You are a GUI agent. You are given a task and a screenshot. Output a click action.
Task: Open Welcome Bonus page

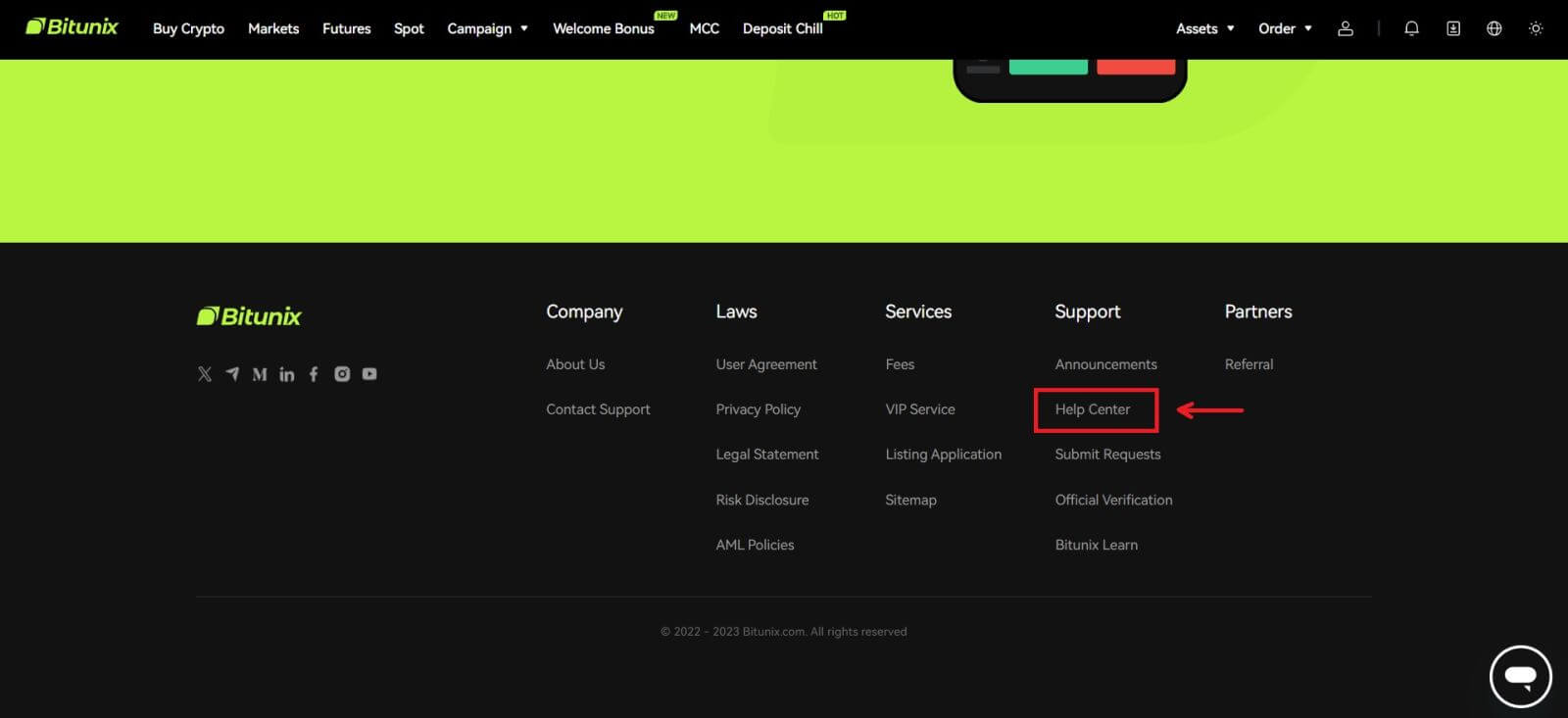[x=604, y=28]
